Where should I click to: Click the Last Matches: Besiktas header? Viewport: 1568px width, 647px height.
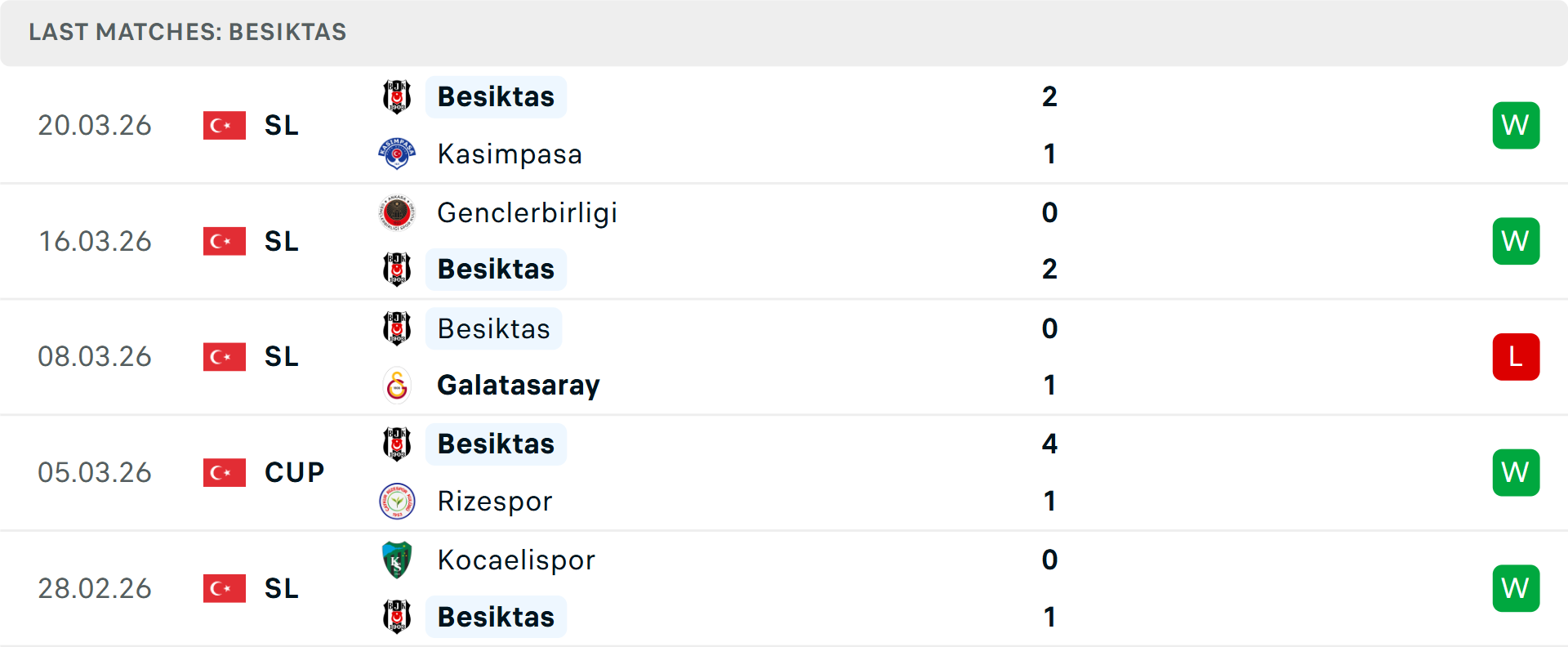coord(188,32)
